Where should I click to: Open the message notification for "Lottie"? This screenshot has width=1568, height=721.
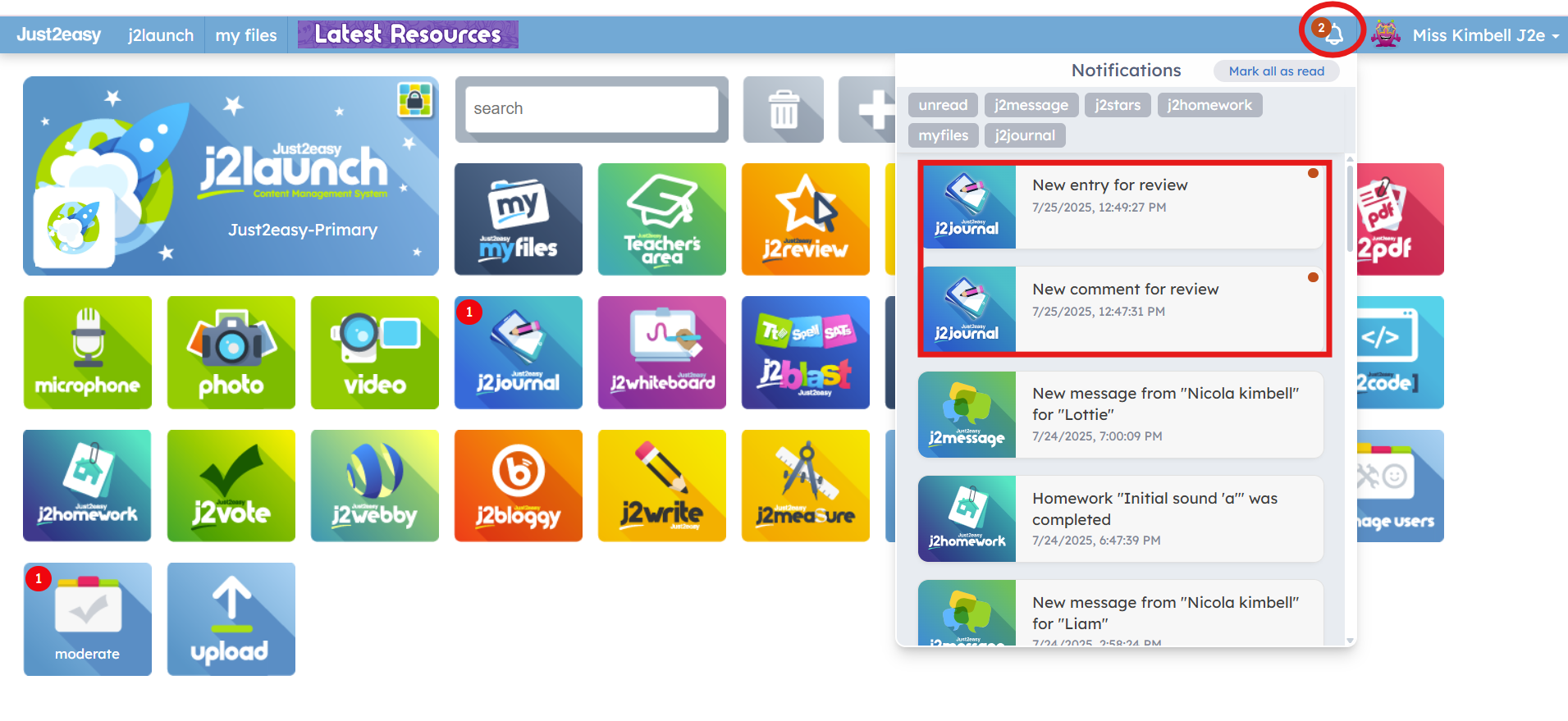coord(1121,415)
